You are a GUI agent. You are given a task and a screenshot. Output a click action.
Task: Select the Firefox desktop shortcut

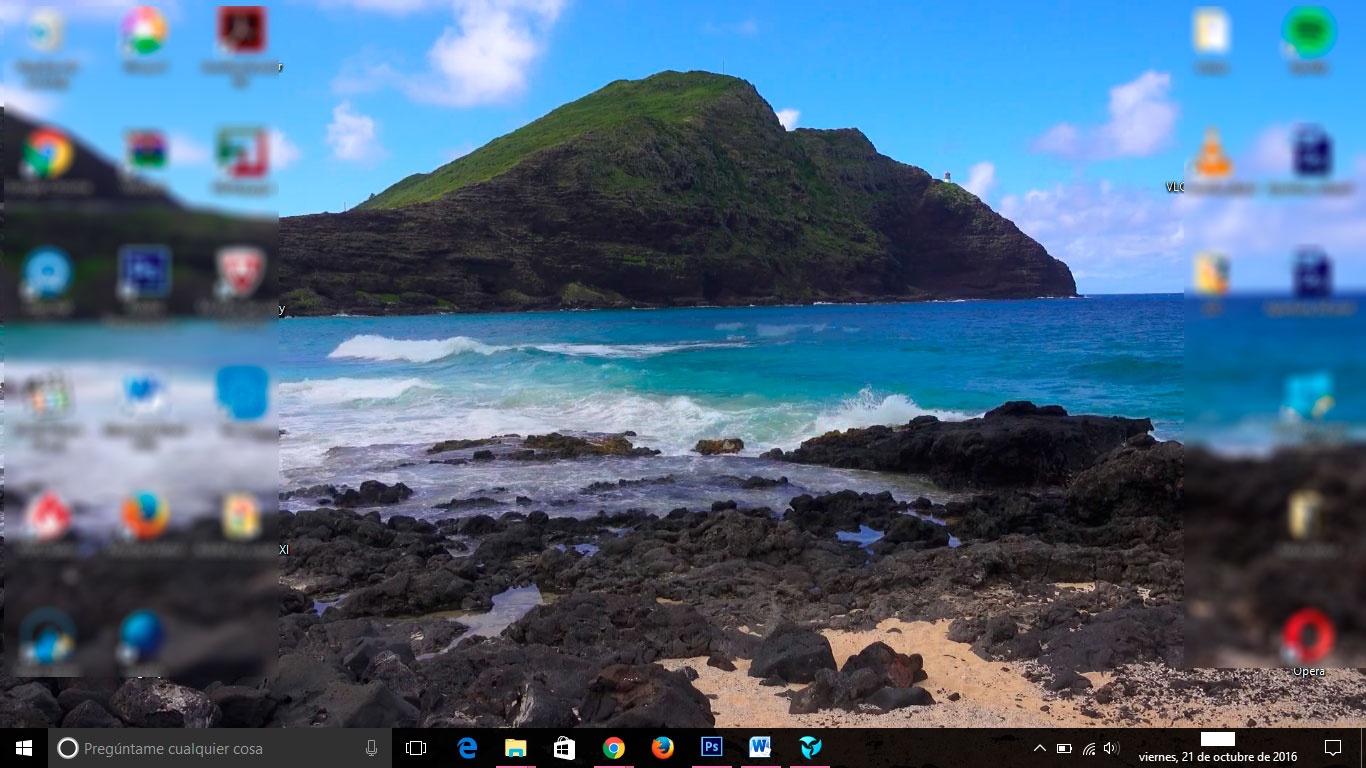point(145,523)
